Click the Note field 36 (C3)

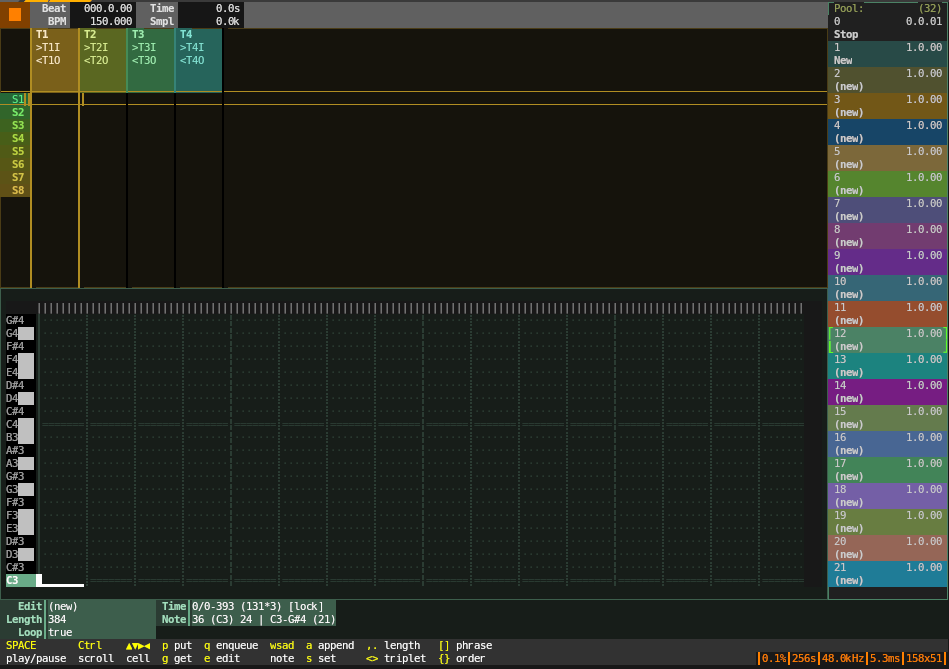click(263, 619)
